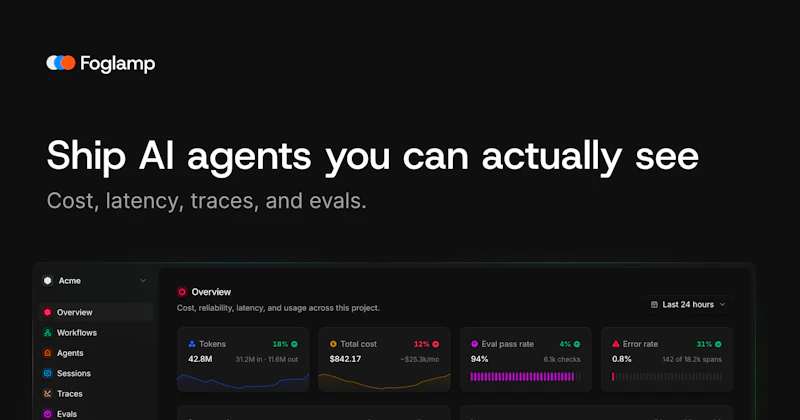Open Sessions in the sidebar
This screenshot has width=800, height=420.
[96, 374]
